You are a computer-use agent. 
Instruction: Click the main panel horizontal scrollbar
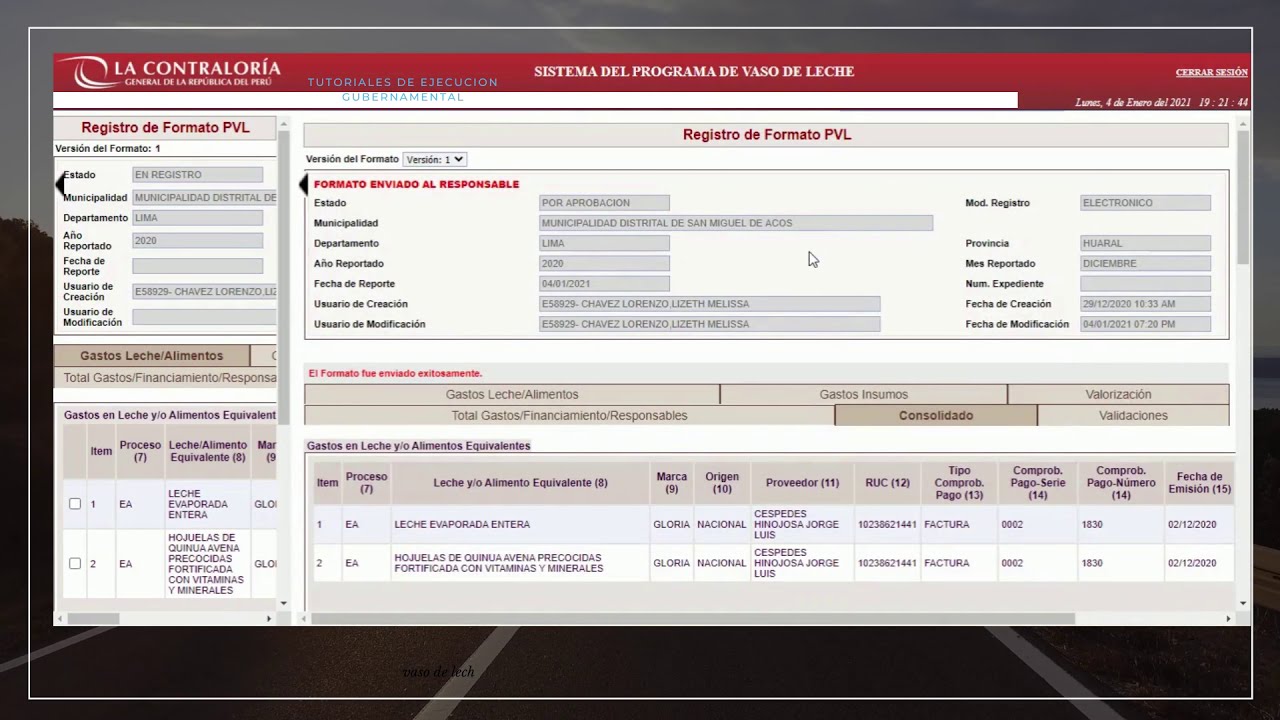[693, 619]
